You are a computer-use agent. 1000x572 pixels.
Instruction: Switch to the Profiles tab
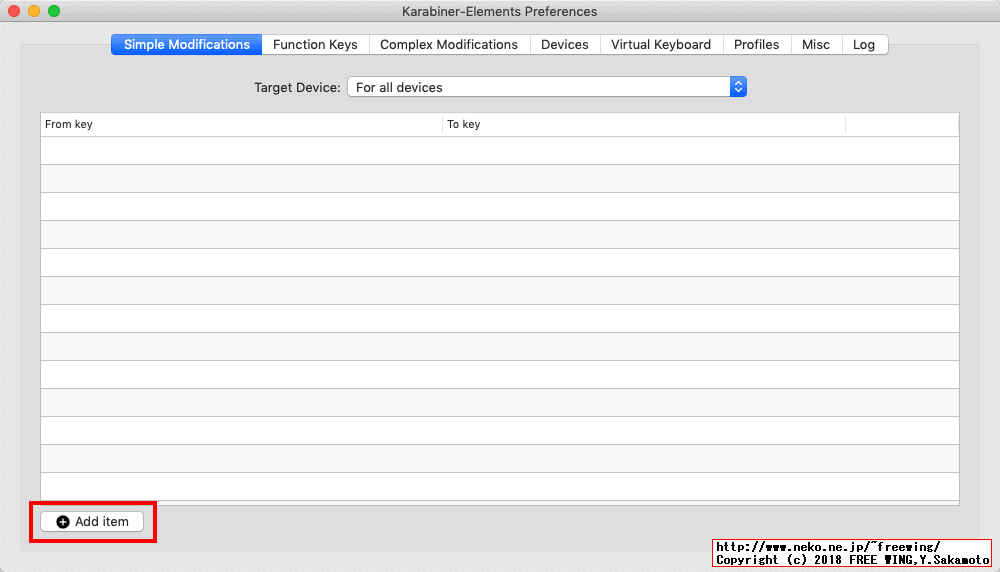756,45
